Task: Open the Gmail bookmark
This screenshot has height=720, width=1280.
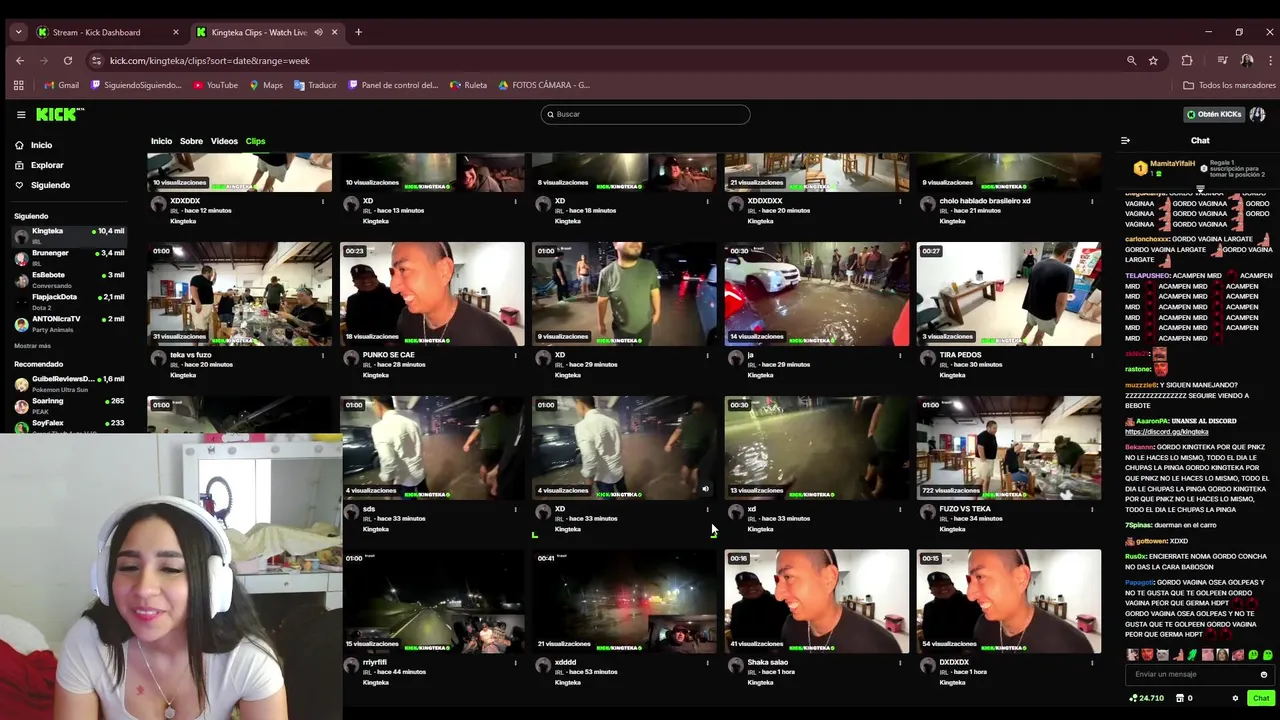Action: point(61,85)
